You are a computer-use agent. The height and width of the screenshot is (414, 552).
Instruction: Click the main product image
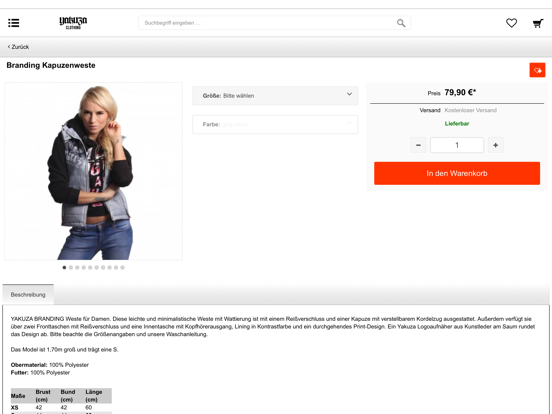click(93, 171)
